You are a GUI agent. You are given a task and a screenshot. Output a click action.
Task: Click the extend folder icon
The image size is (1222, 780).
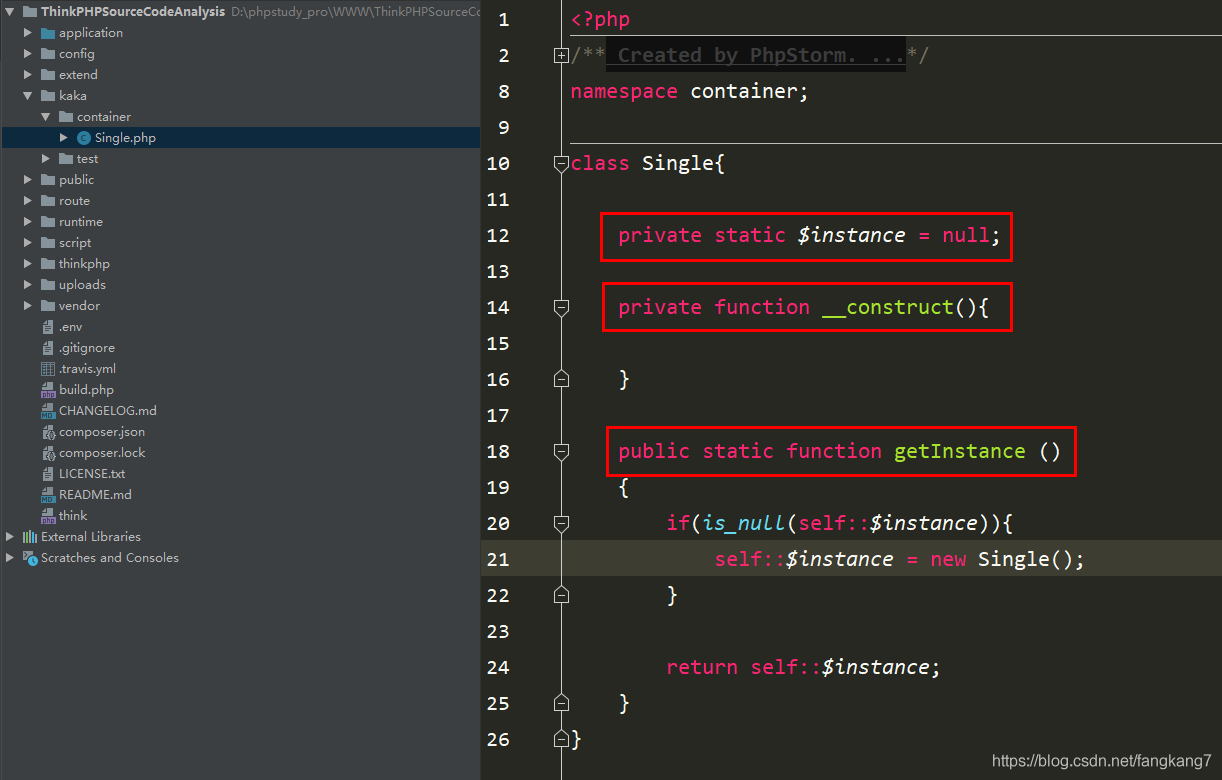point(48,75)
